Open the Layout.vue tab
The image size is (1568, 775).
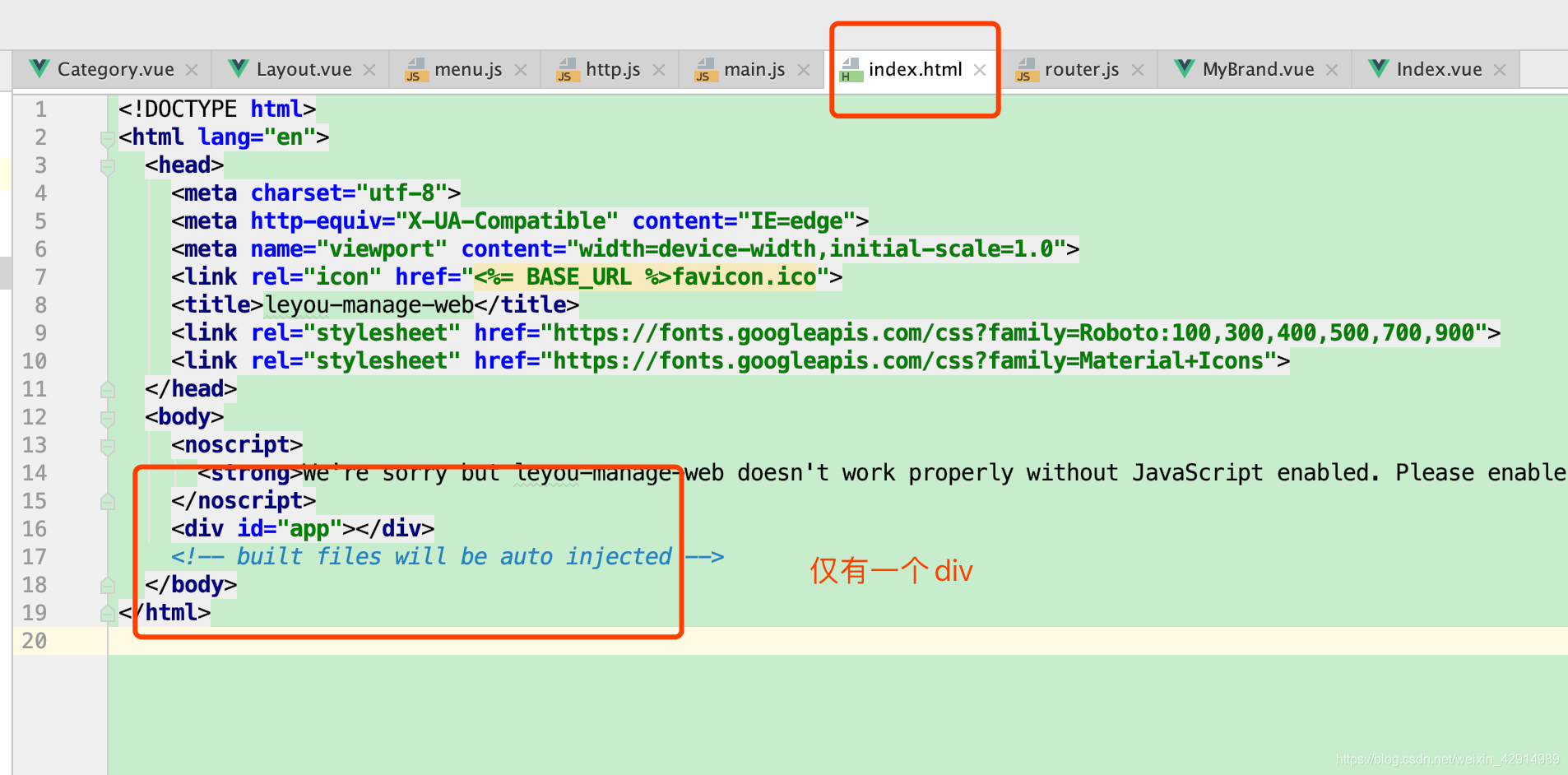click(304, 70)
